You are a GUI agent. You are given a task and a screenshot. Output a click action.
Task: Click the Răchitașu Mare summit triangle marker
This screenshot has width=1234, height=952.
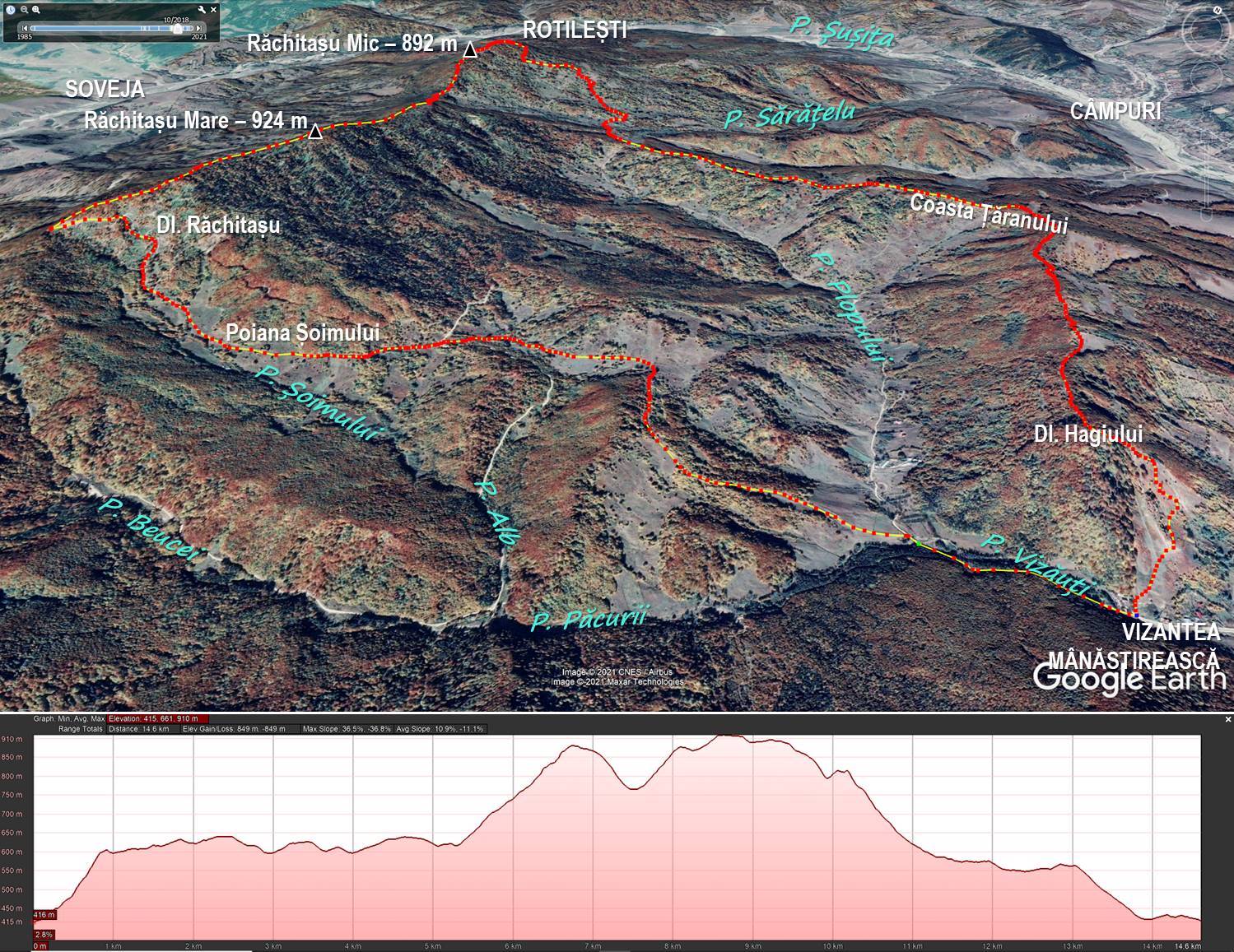coord(315,131)
